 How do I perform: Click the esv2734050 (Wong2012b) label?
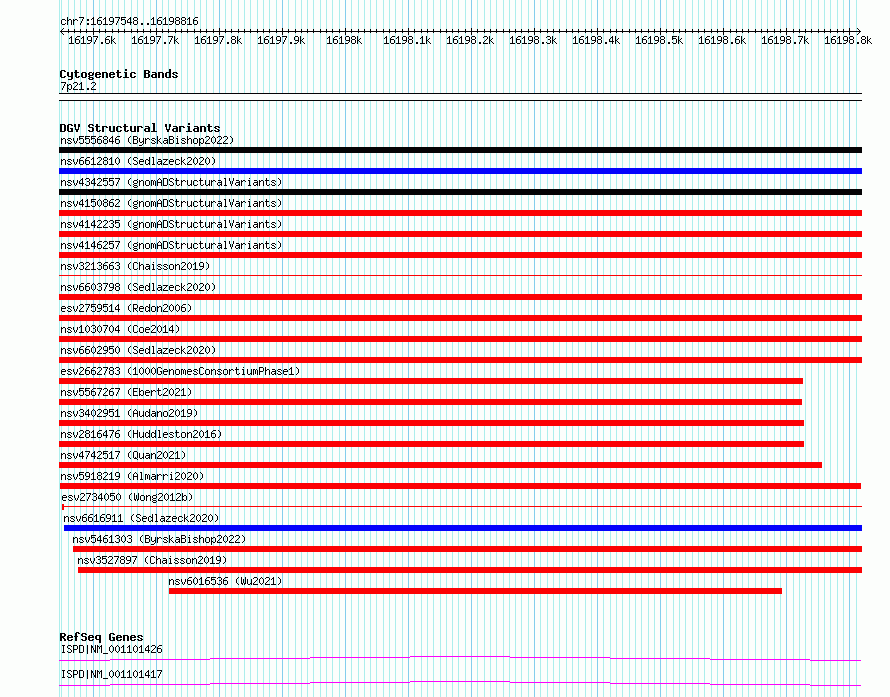(127, 497)
